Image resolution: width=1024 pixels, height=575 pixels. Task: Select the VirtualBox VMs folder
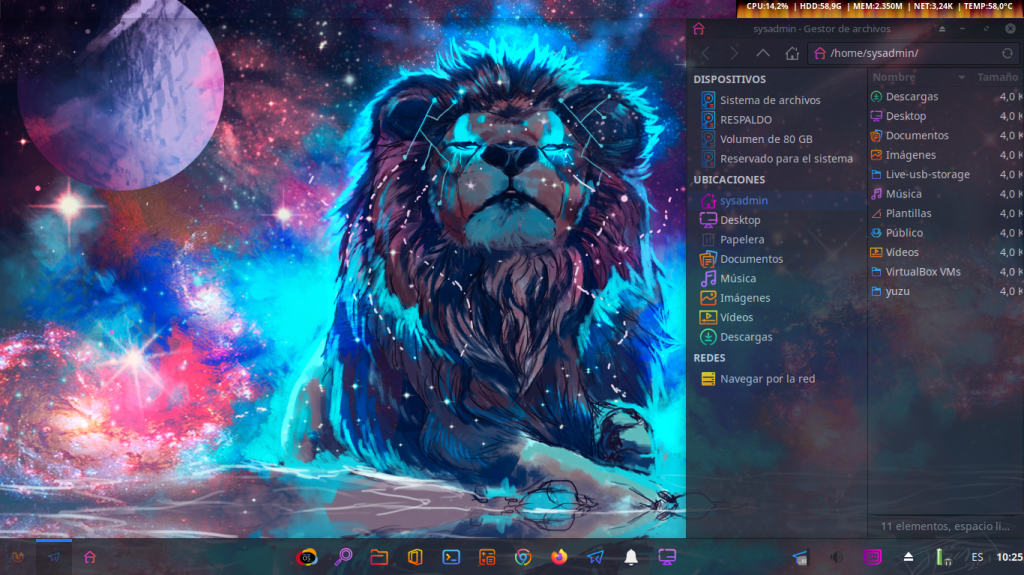922,272
